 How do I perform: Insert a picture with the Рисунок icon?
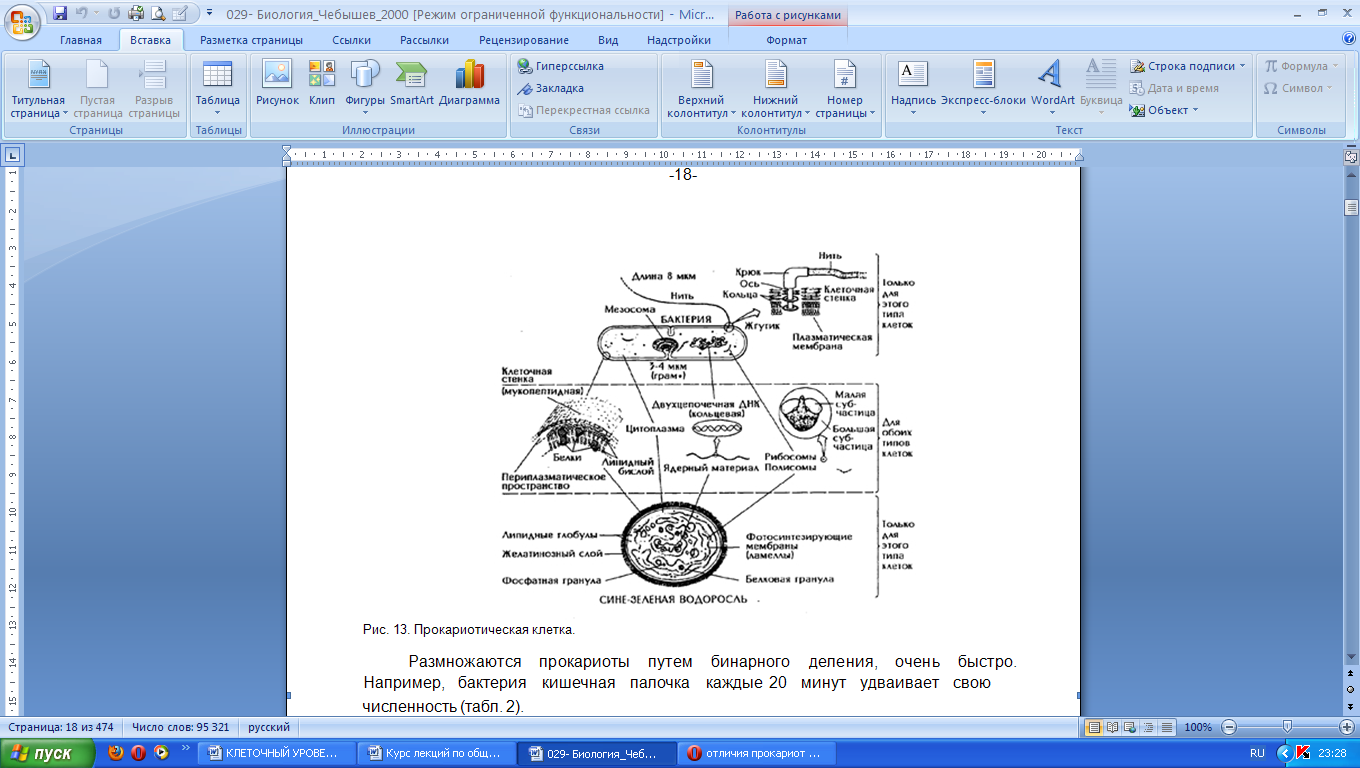[277, 84]
